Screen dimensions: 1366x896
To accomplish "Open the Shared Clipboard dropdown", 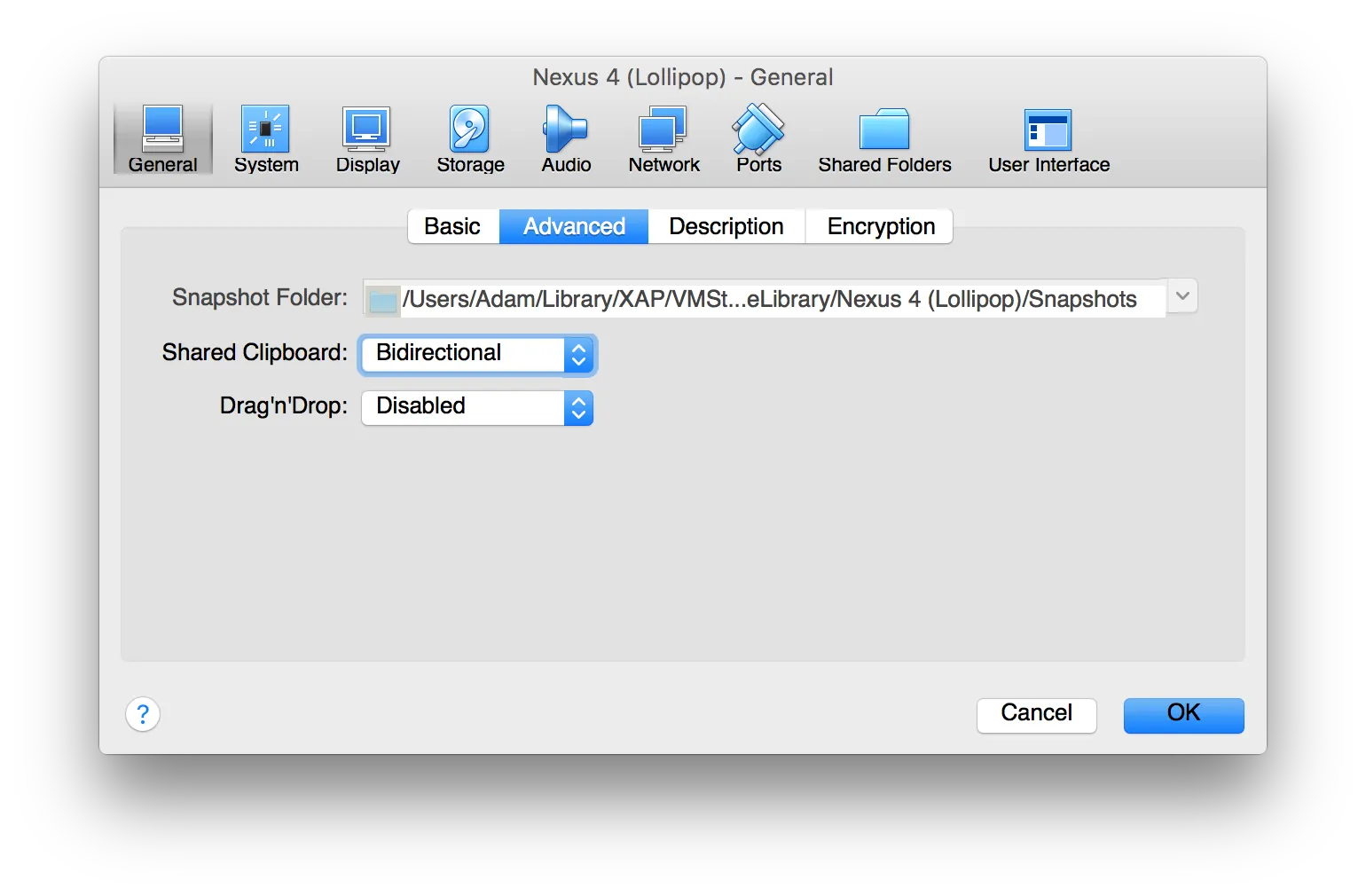I will pyautogui.click(x=477, y=354).
